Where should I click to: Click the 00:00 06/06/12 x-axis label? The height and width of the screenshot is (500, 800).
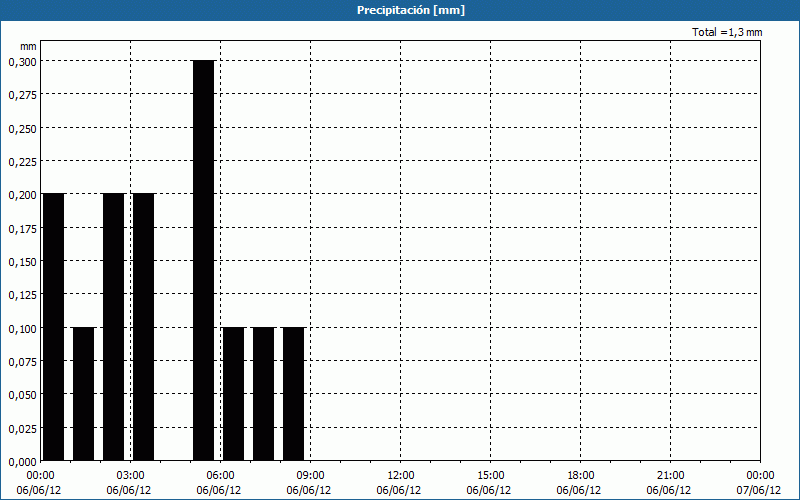(39, 483)
